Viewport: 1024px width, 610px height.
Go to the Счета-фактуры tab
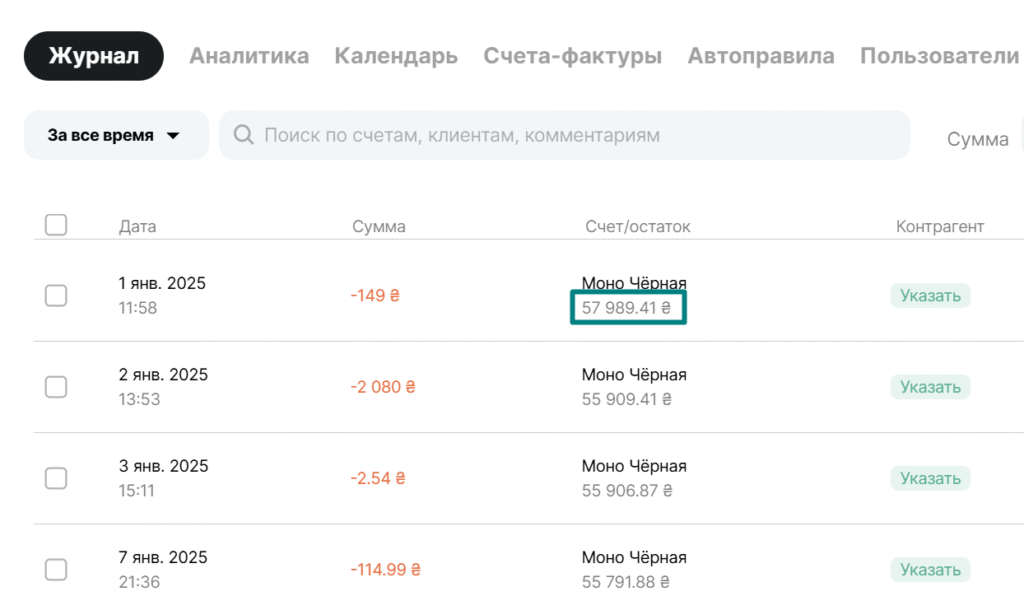click(572, 56)
